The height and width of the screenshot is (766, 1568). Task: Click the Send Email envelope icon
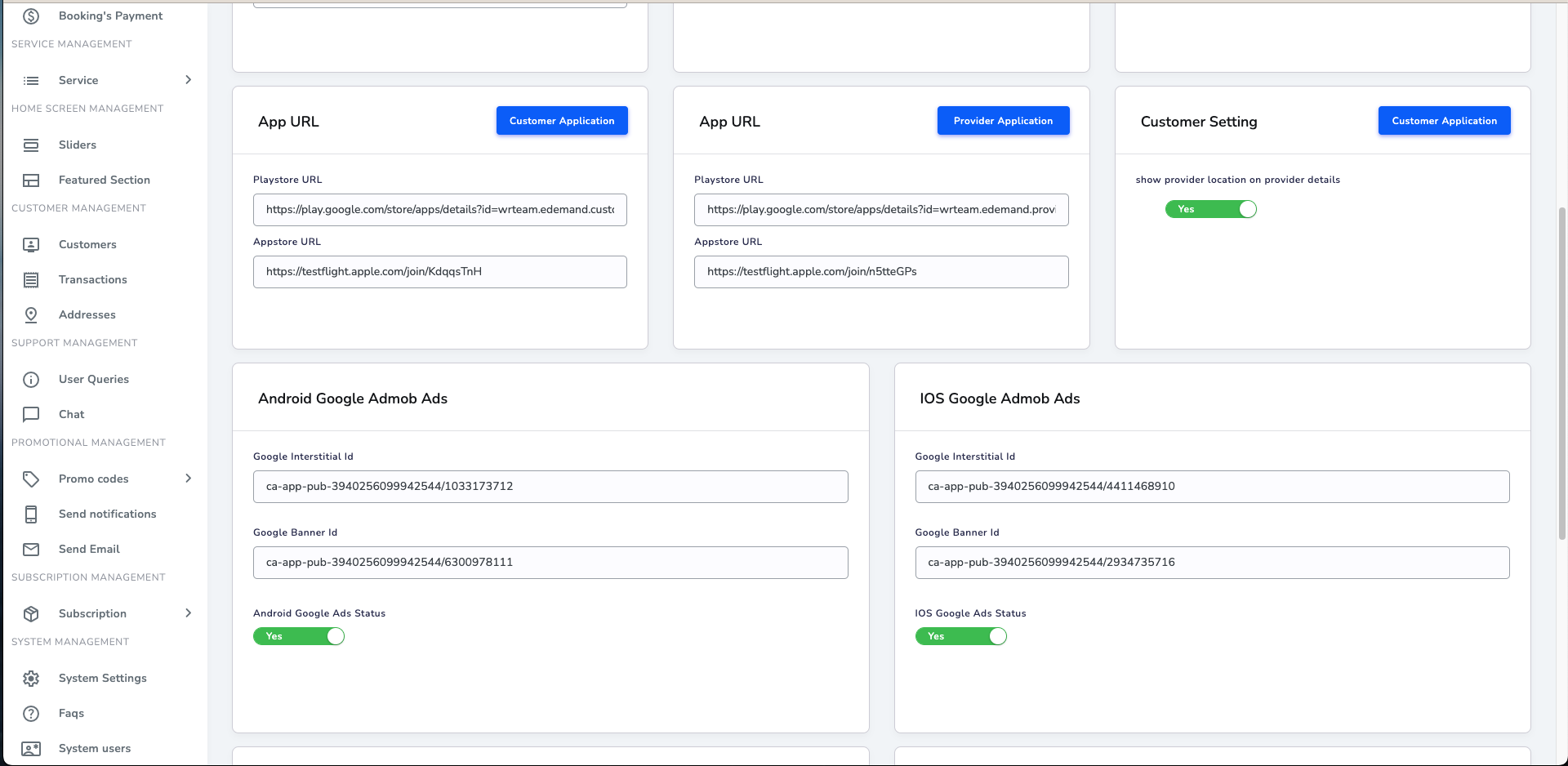click(31, 549)
